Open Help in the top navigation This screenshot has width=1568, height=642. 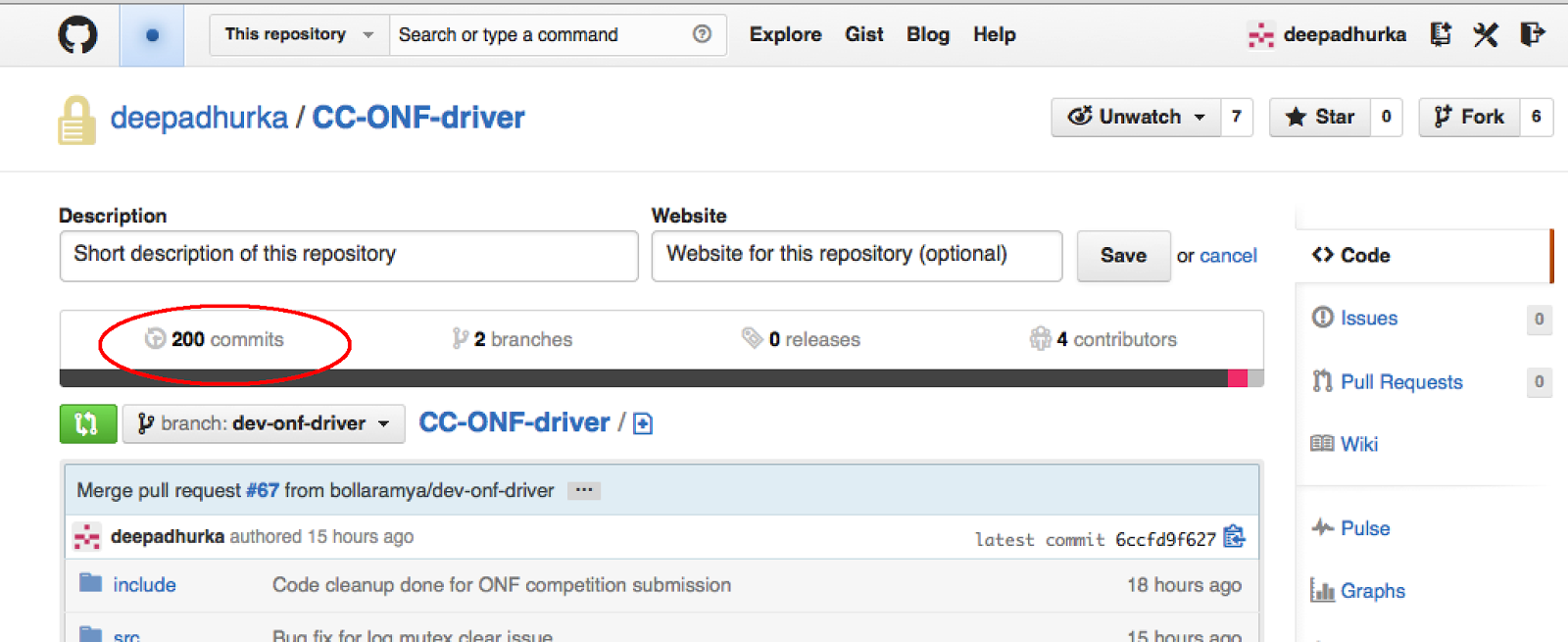coord(994,34)
